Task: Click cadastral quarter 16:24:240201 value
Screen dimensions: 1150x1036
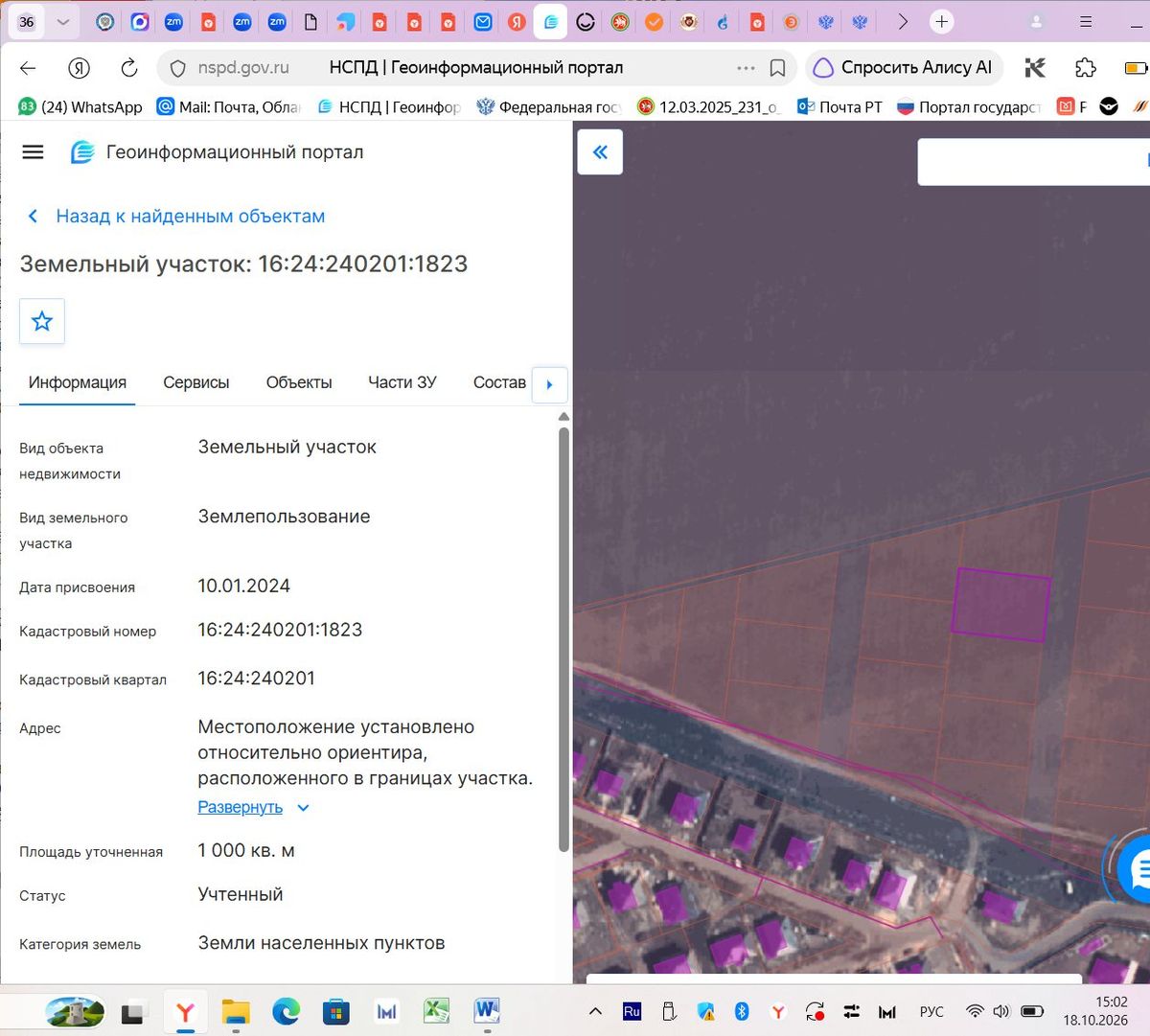Action: (x=256, y=679)
